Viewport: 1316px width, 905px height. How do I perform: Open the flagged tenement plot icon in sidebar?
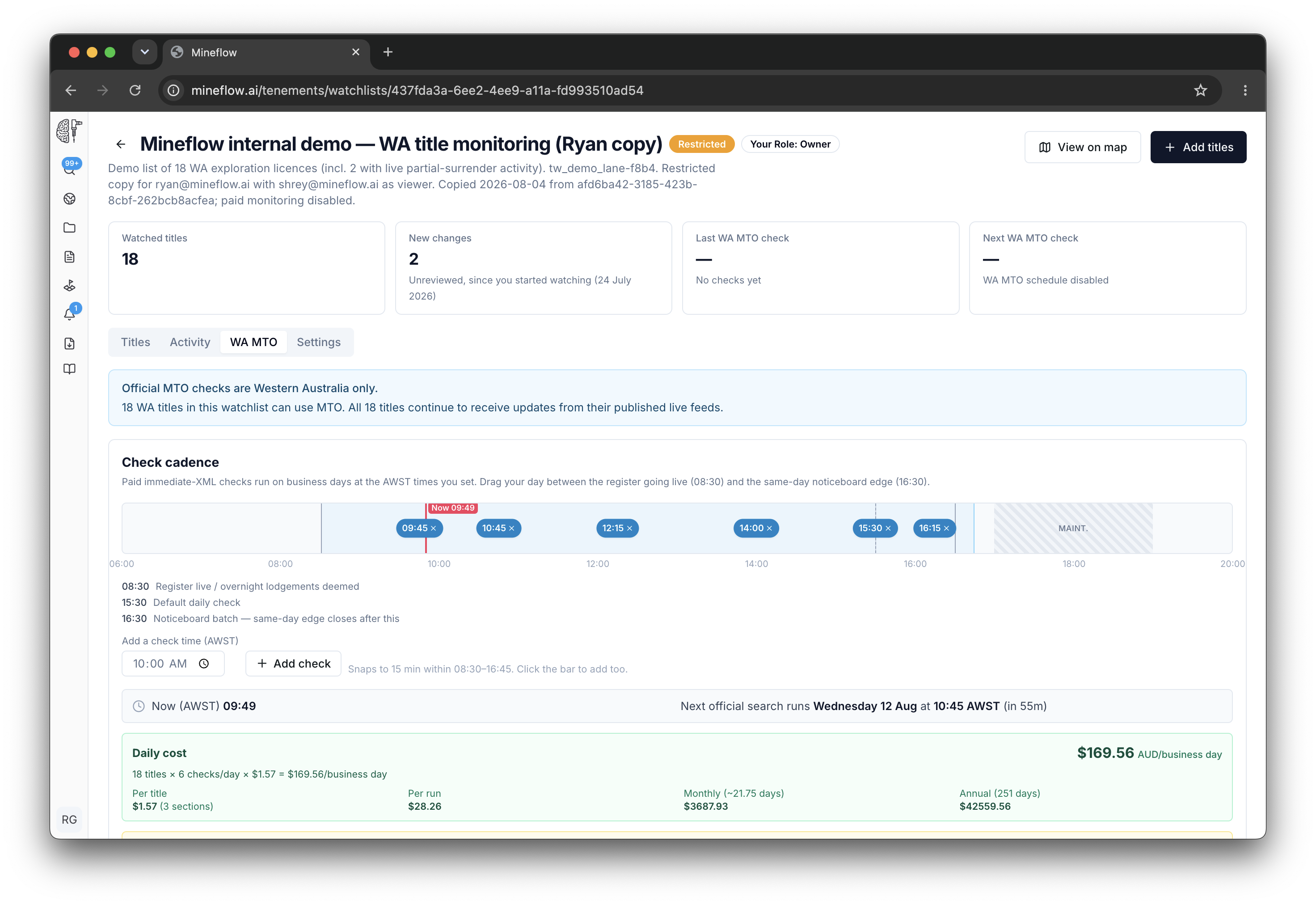(x=70, y=286)
